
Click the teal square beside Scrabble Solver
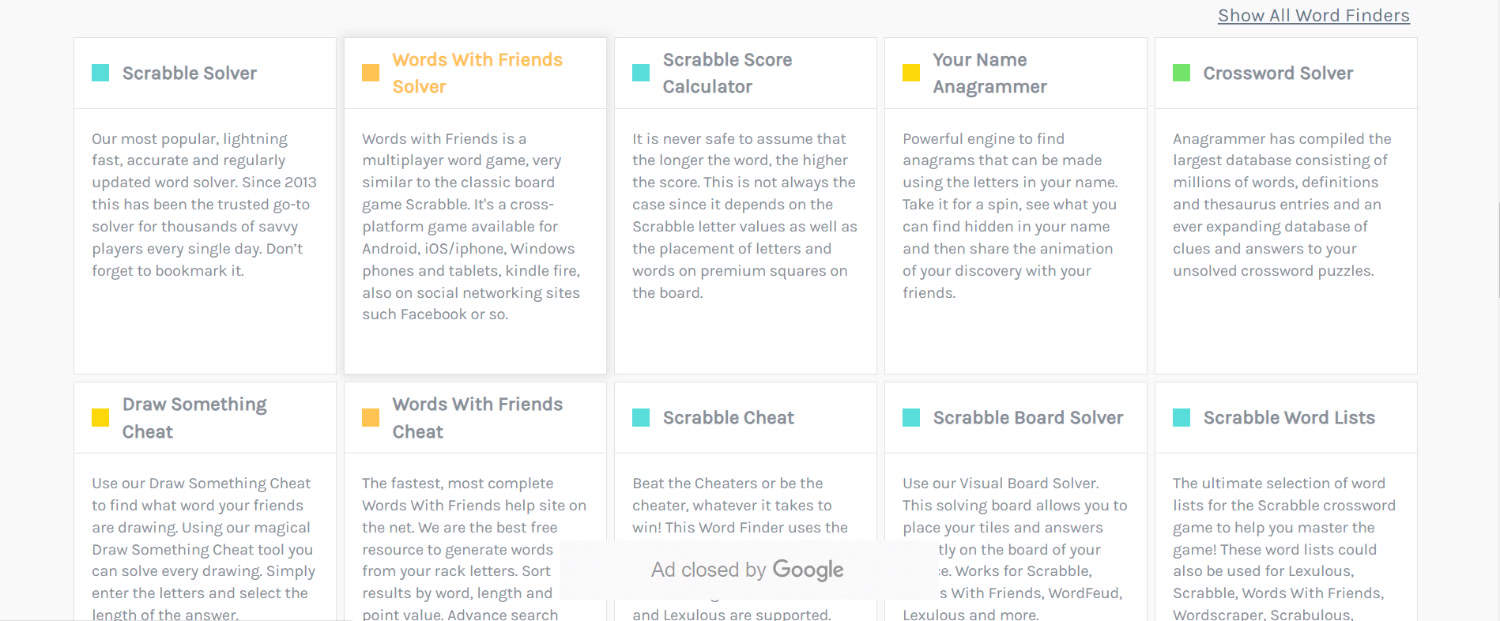[x=100, y=73]
